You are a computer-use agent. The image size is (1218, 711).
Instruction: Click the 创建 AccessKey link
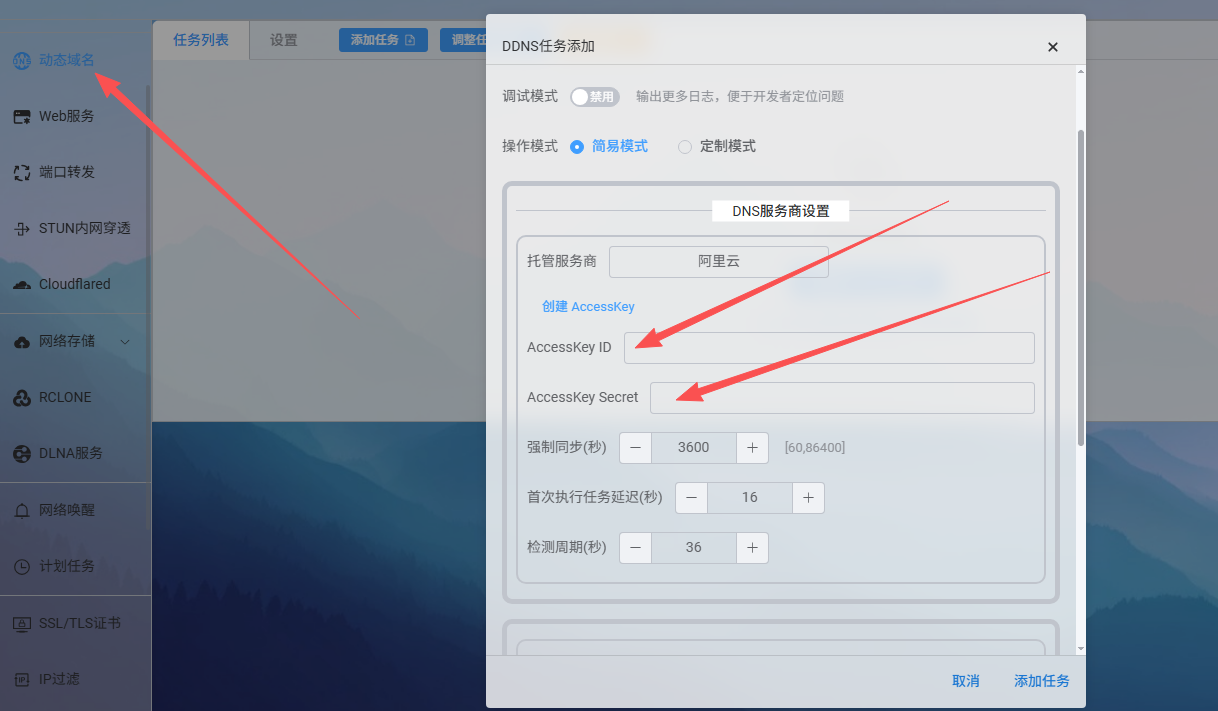(588, 307)
